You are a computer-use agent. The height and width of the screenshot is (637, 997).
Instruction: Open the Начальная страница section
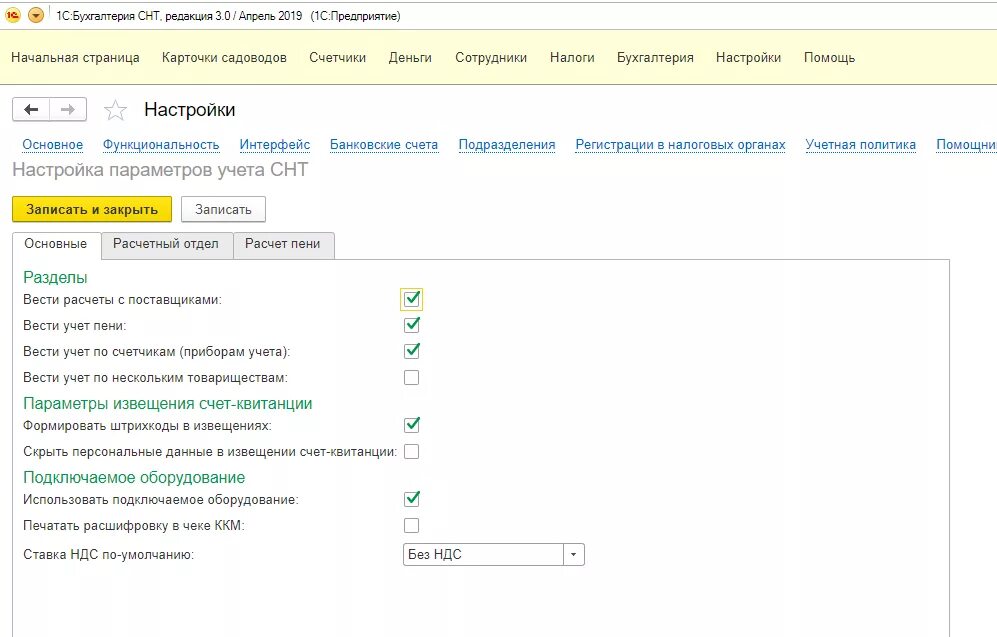pos(75,58)
